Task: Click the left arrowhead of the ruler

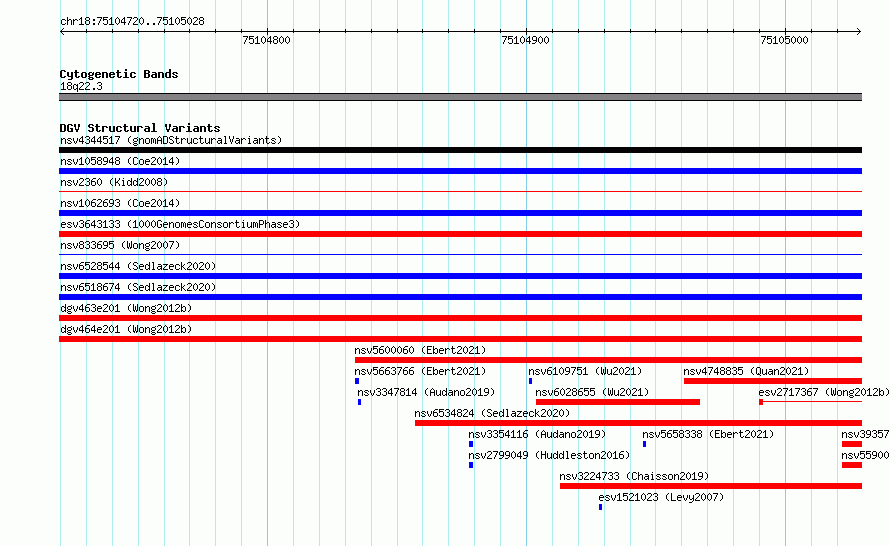Action: [62, 31]
